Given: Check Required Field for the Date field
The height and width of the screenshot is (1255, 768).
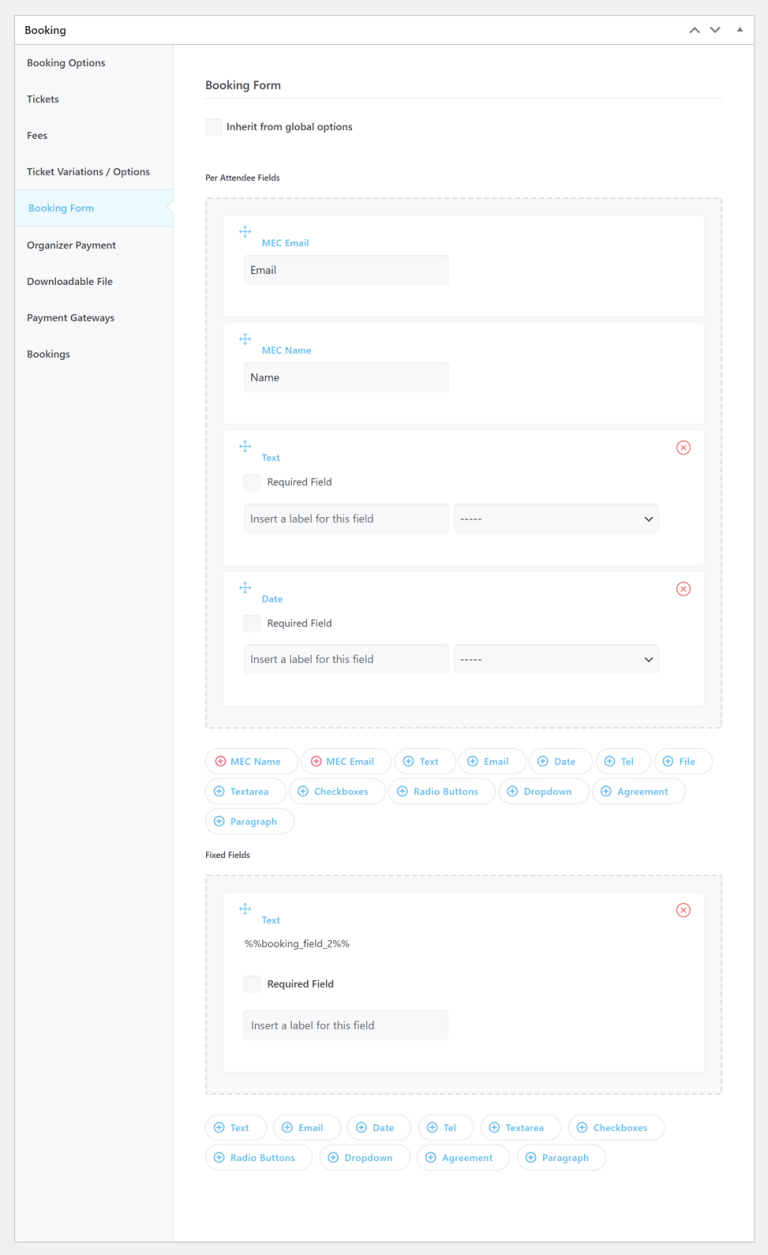Looking at the screenshot, I should (252, 623).
